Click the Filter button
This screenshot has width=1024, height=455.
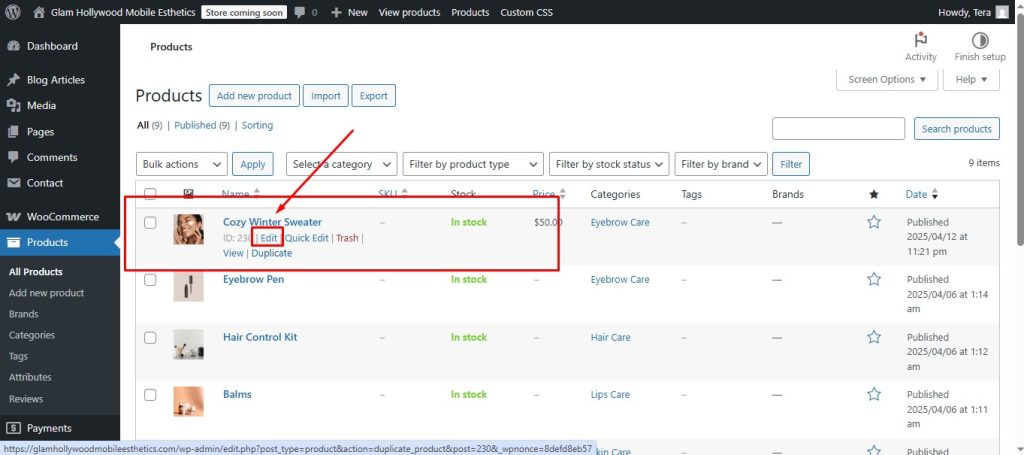(791, 165)
